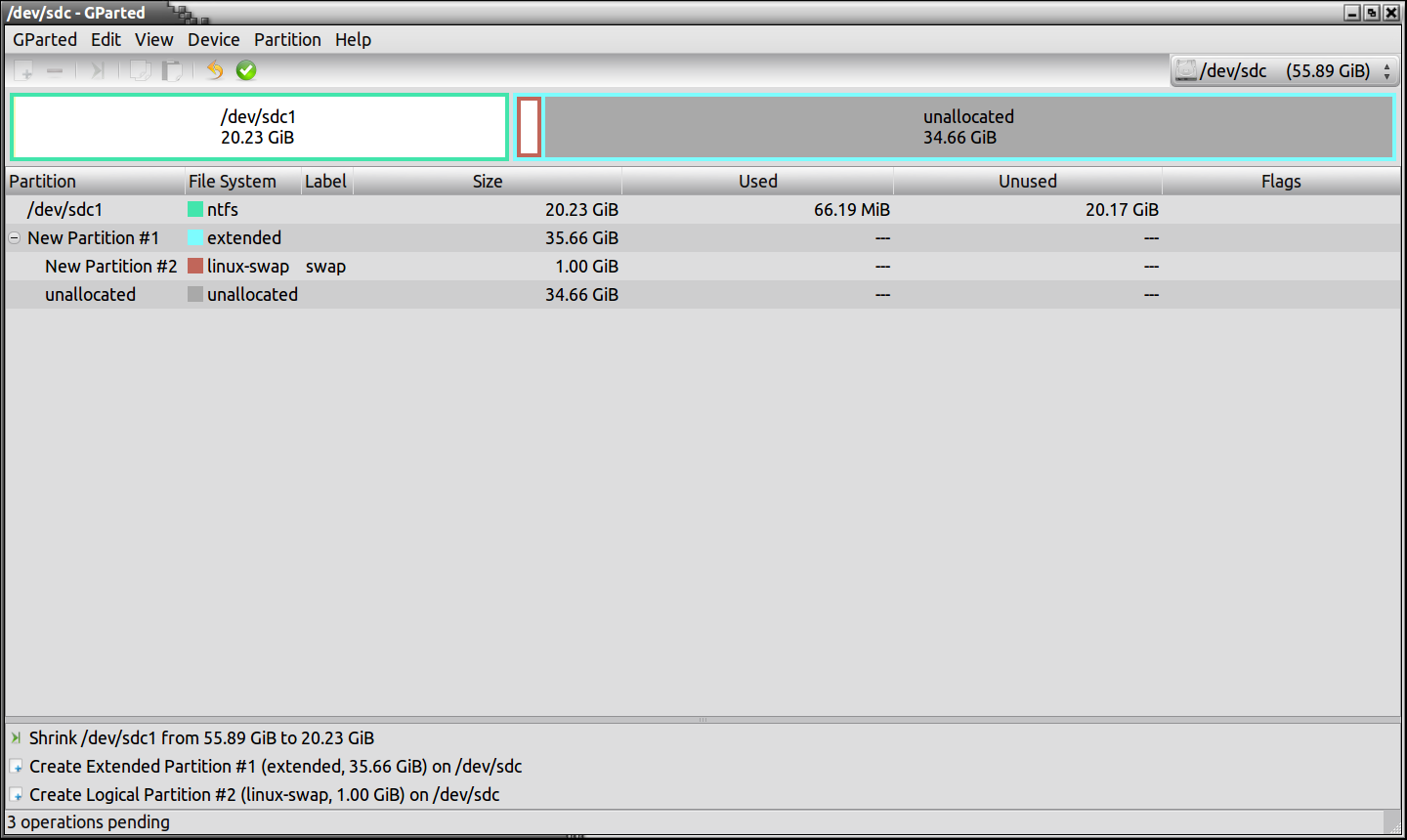Click the Paste partition toolbar icon
The width and height of the screenshot is (1407, 840).
coord(172,70)
